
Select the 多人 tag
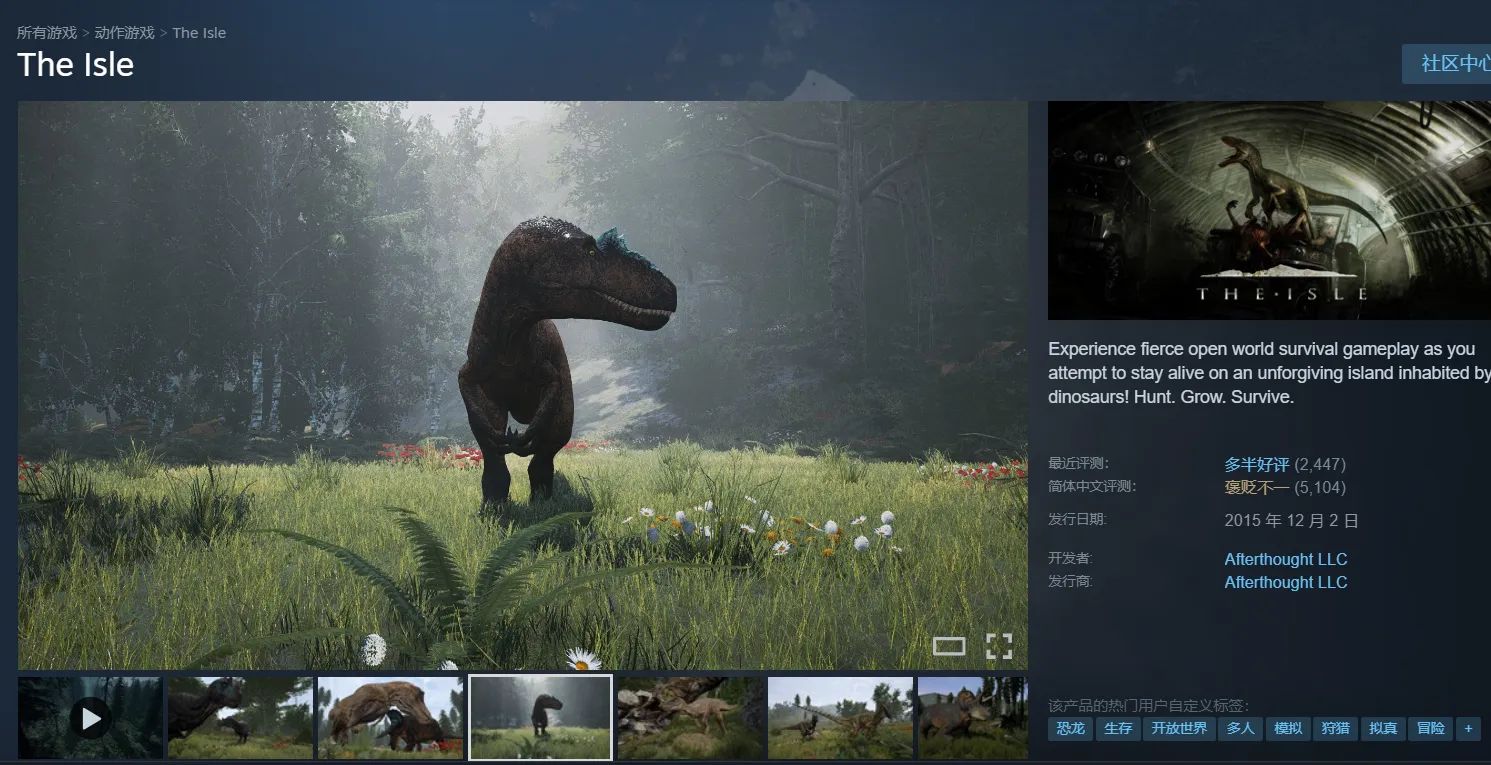(x=1241, y=729)
